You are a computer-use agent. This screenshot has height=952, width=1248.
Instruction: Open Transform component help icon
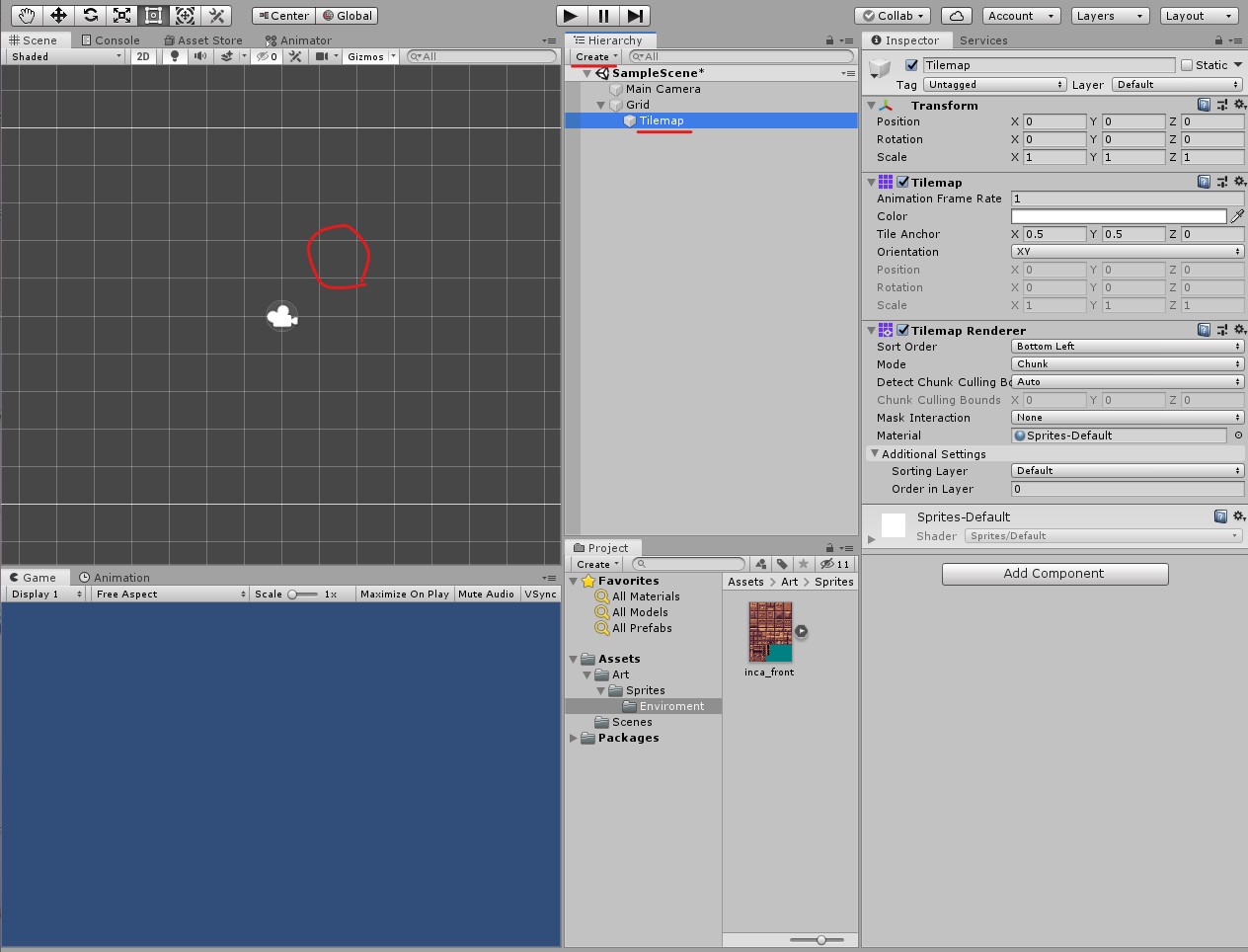[x=1204, y=105]
